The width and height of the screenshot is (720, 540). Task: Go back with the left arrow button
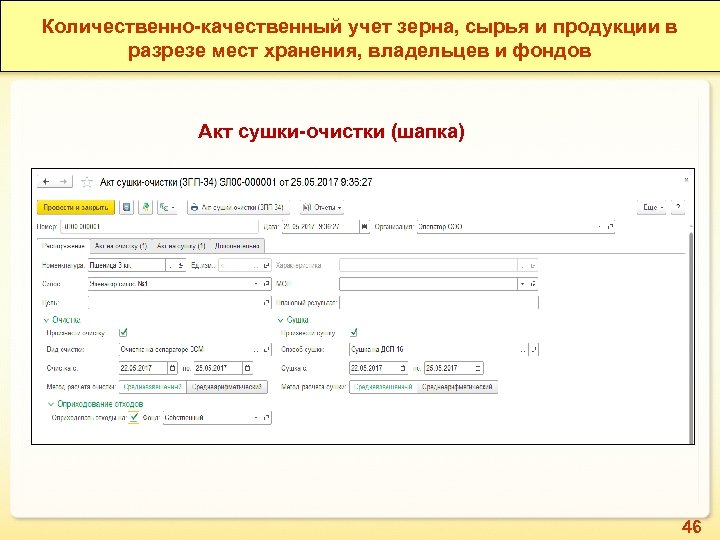[46, 182]
